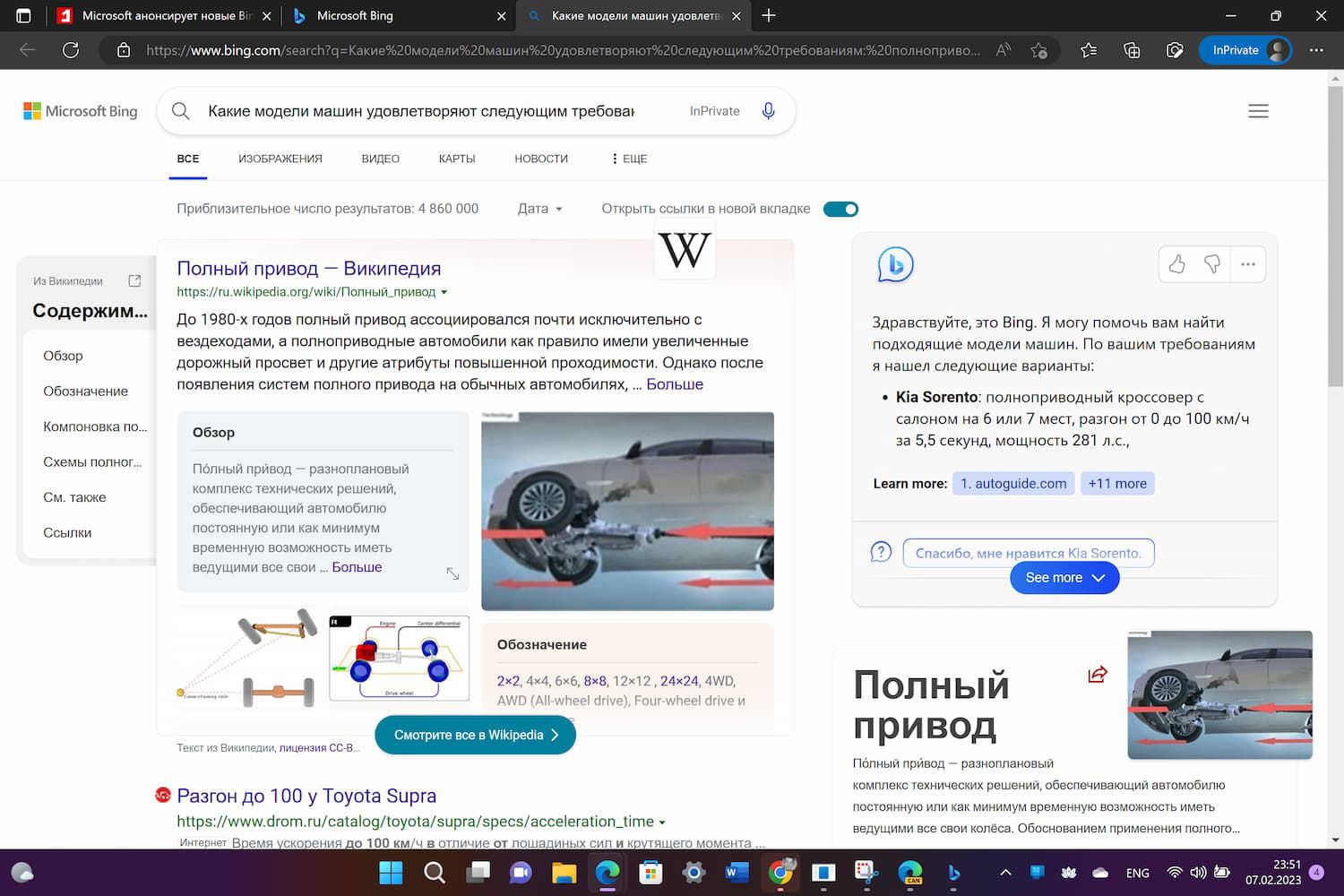Open Google Chrome from the taskbar
The height and width of the screenshot is (896, 1344).
click(780, 872)
